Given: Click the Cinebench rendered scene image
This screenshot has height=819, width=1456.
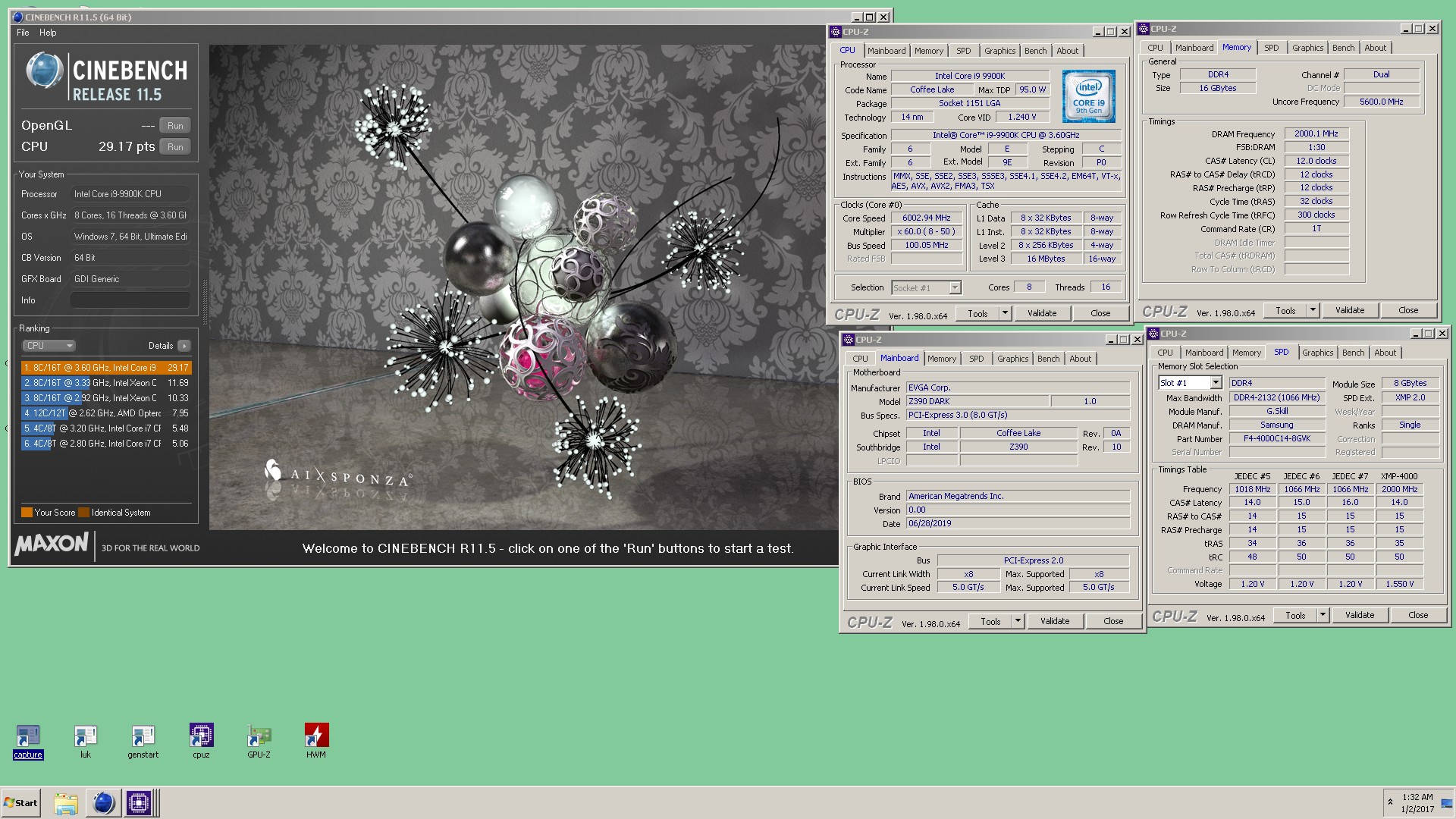Looking at the screenshot, I should pos(524,287).
